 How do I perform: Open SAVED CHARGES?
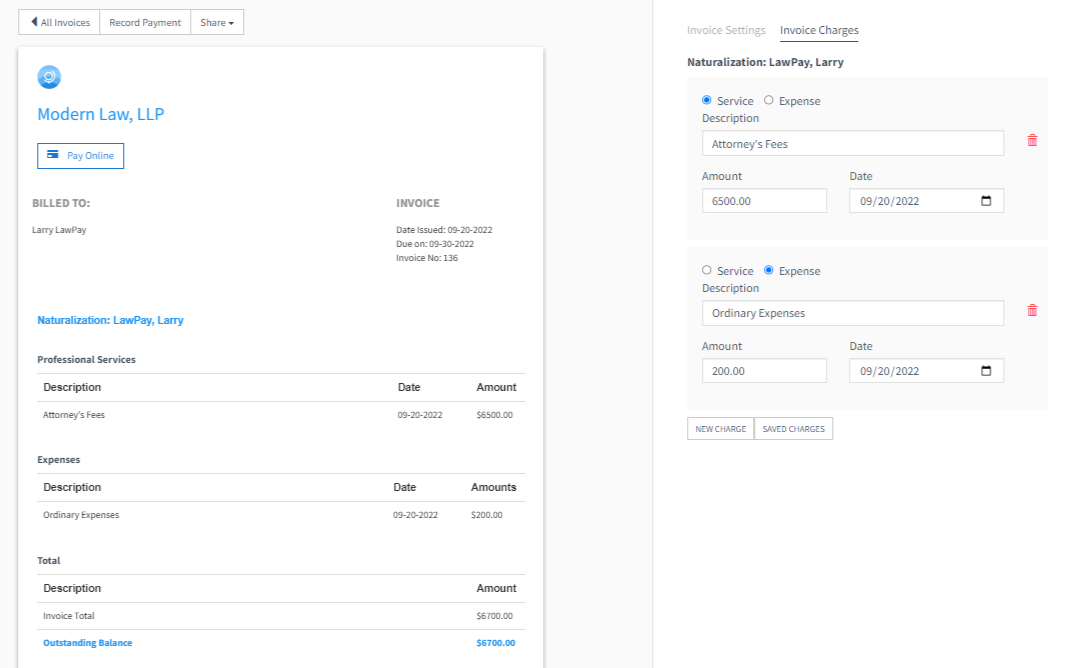[793, 428]
